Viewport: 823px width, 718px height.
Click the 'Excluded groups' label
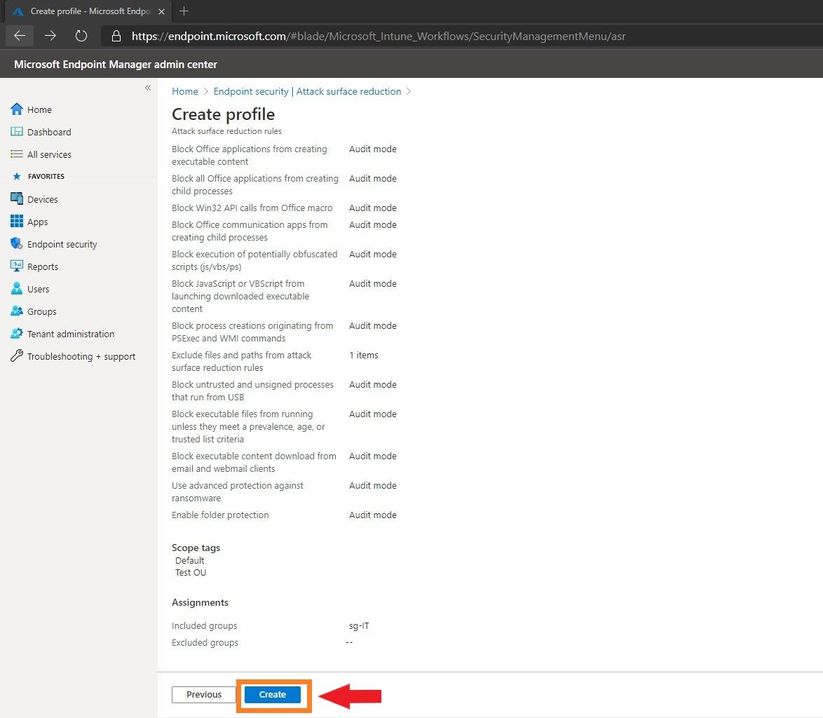point(205,642)
